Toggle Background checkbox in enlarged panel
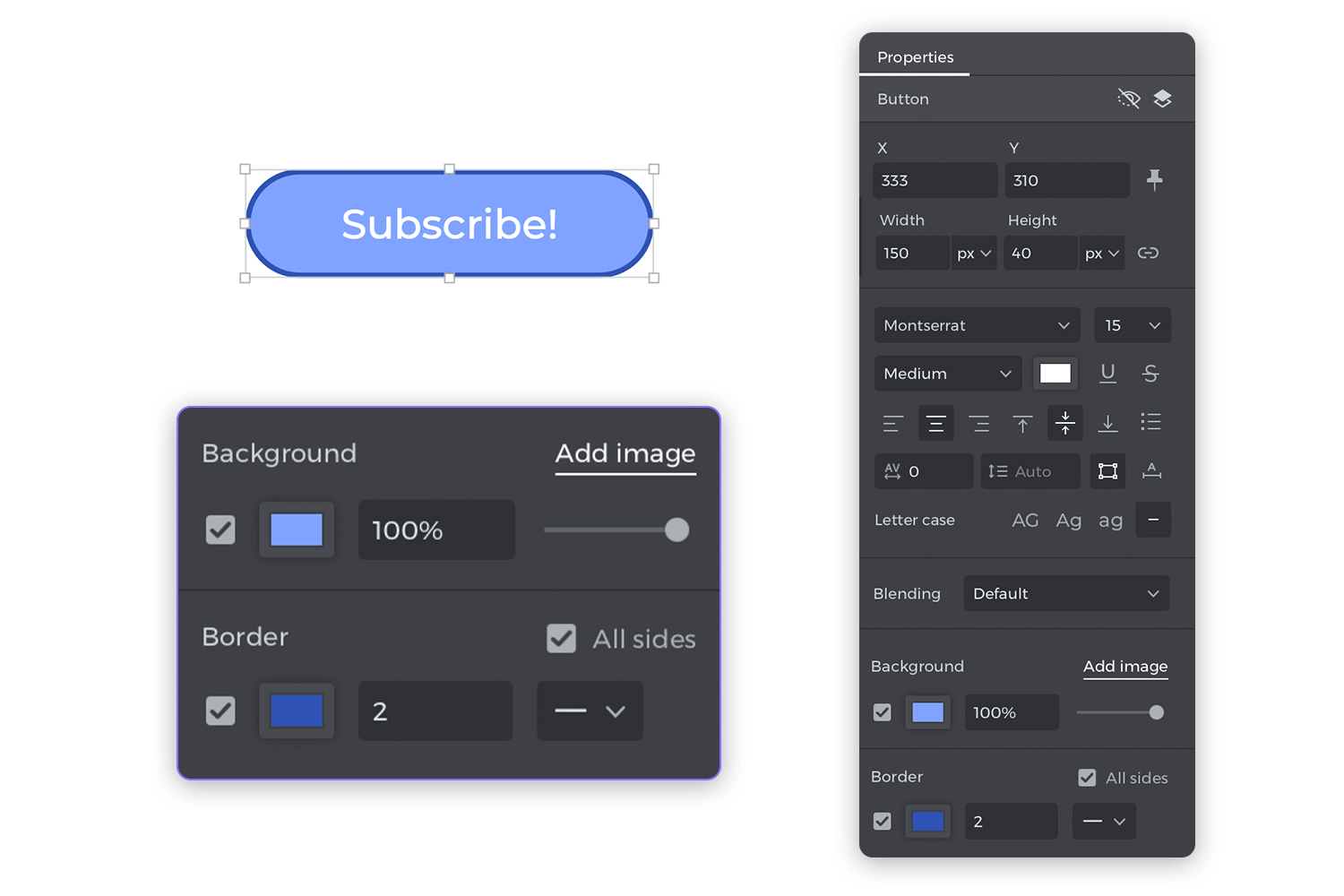Viewport: 1344px width, 896px height. (x=220, y=530)
